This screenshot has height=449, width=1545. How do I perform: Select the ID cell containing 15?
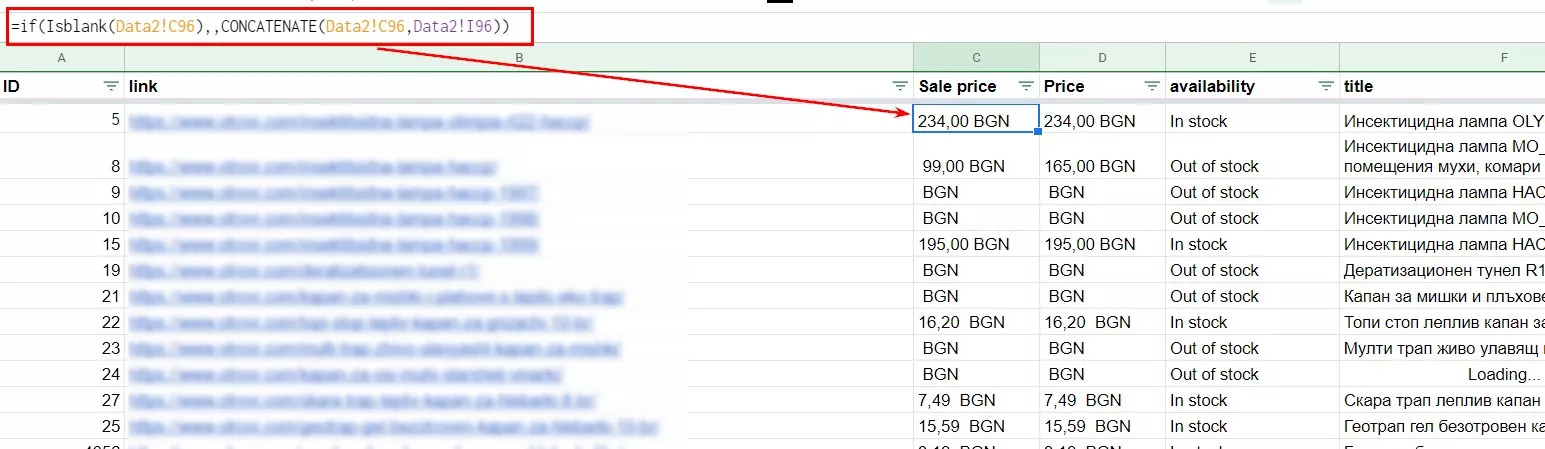62,244
